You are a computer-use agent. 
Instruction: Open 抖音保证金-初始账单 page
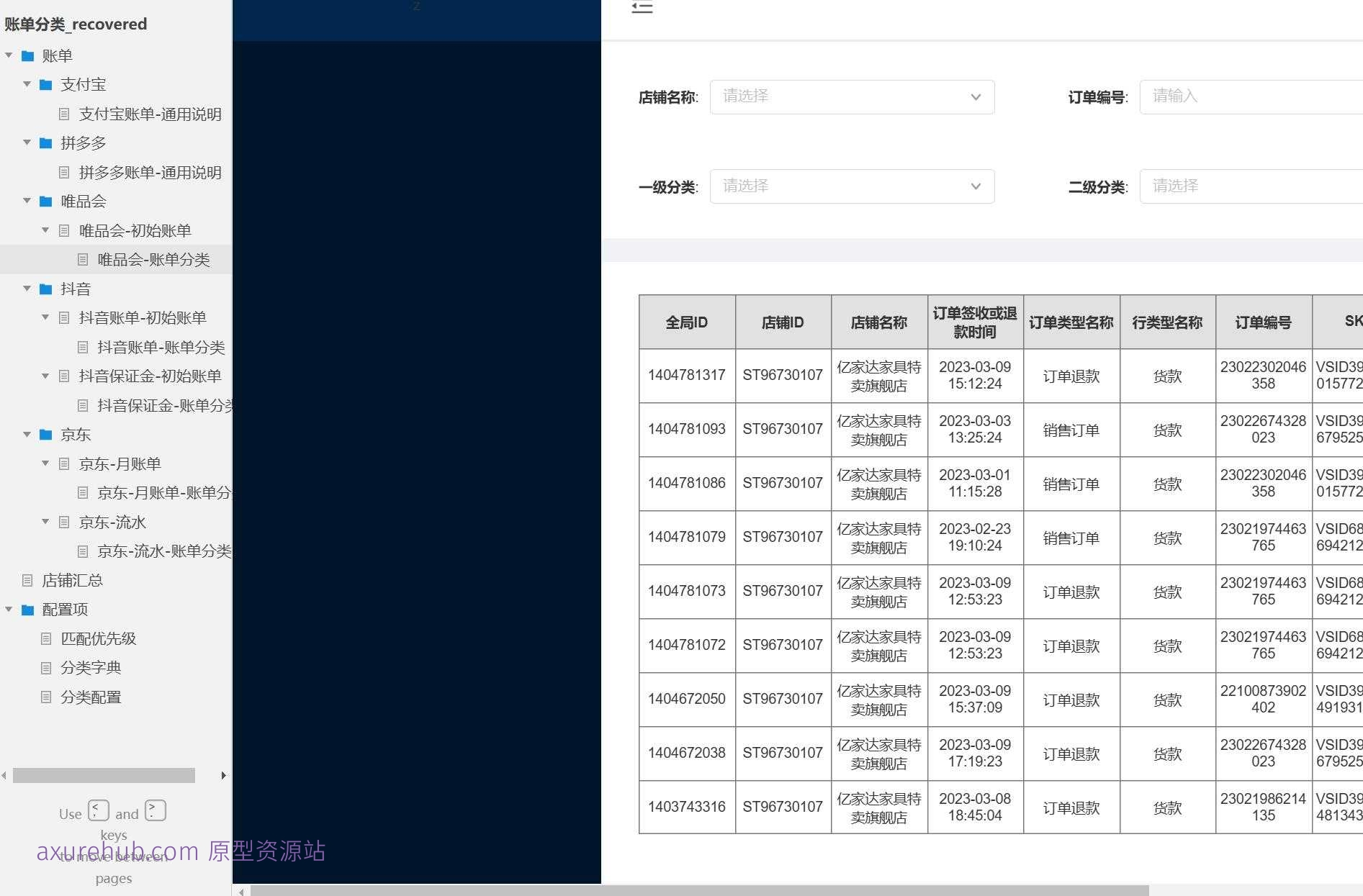coord(150,376)
